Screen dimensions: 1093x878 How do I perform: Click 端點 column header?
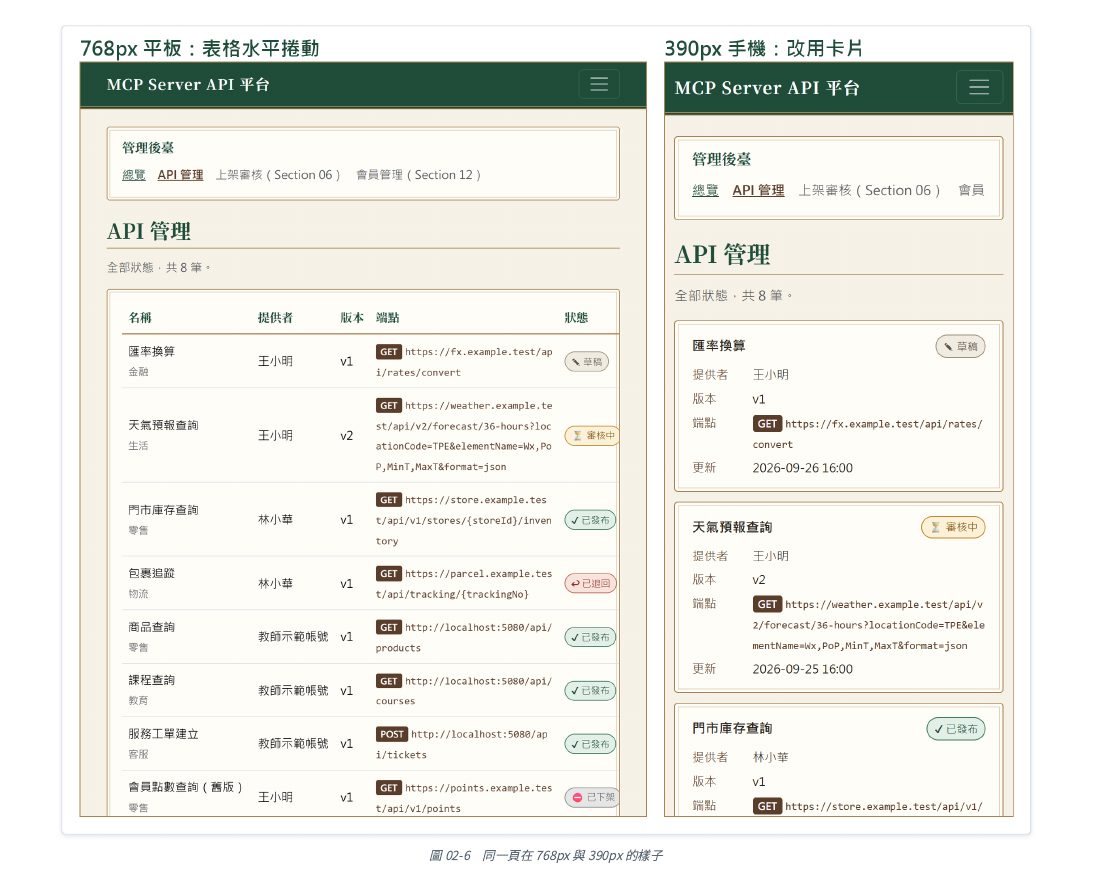click(x=388, y=318)
